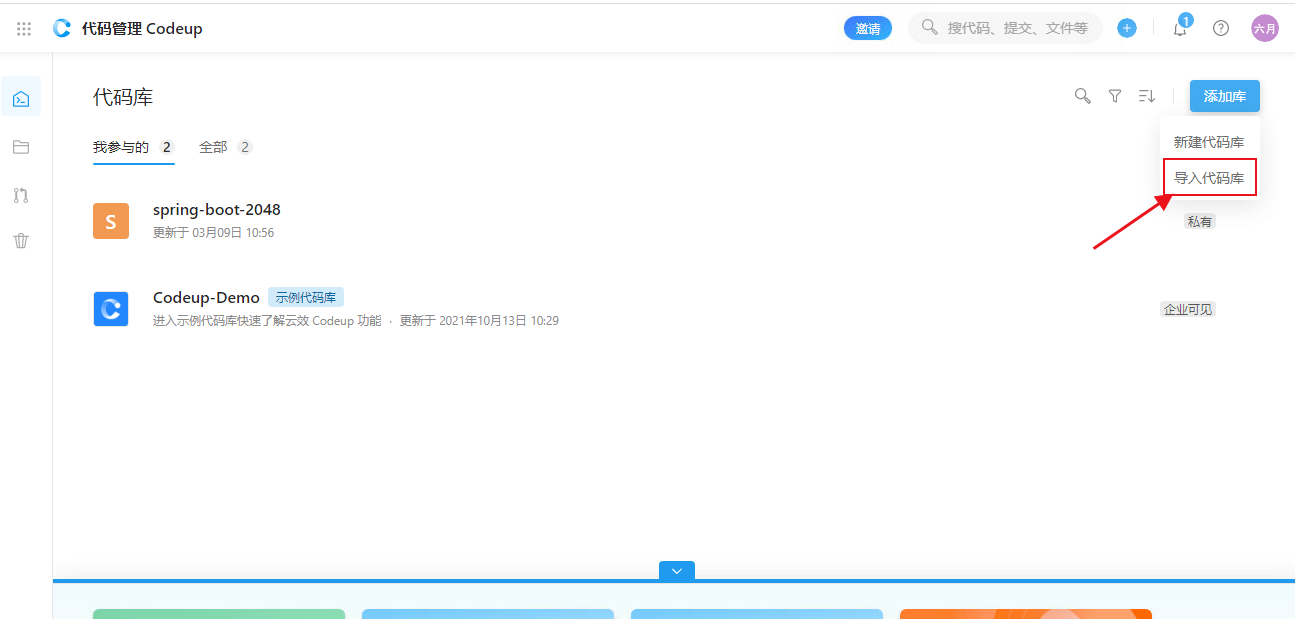Viewport: 1295px width, 619px height.
Task: Expand the bottom panel chevron toggle
Action: (x=677, y=571)
